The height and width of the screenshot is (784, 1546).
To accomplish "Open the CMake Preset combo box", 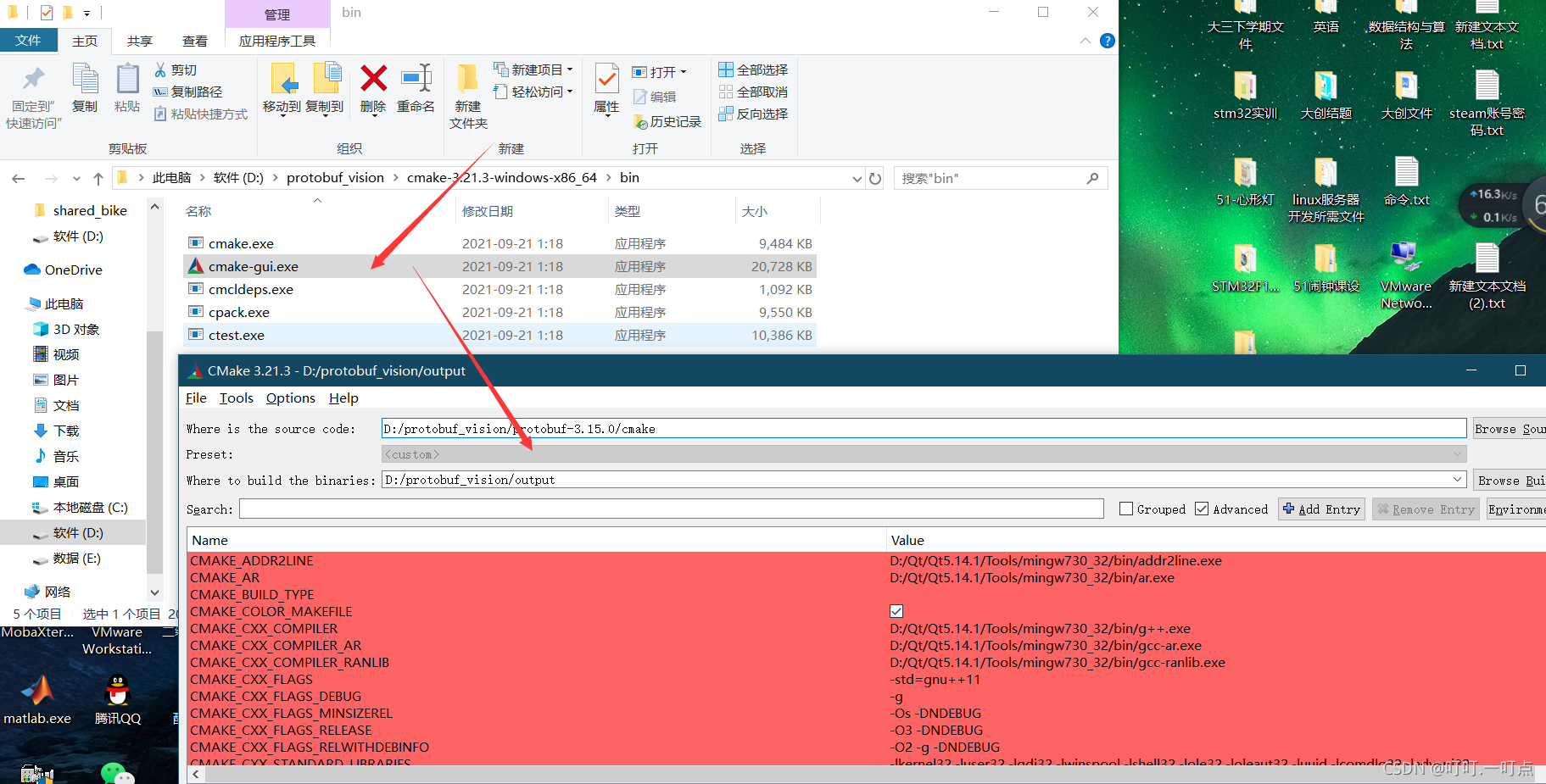I will tap(924, 454).
